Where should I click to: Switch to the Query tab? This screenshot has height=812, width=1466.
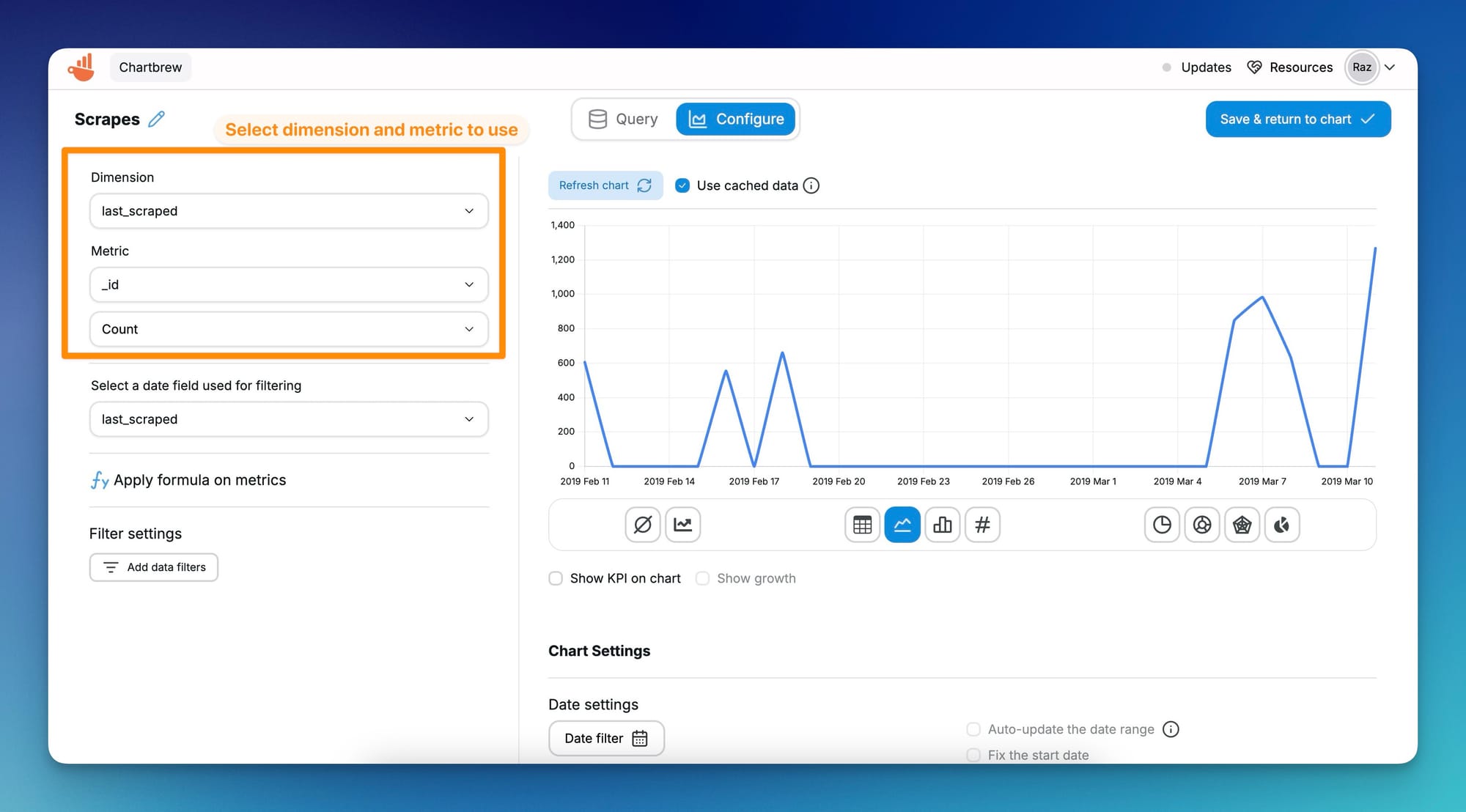click(622, 119)
